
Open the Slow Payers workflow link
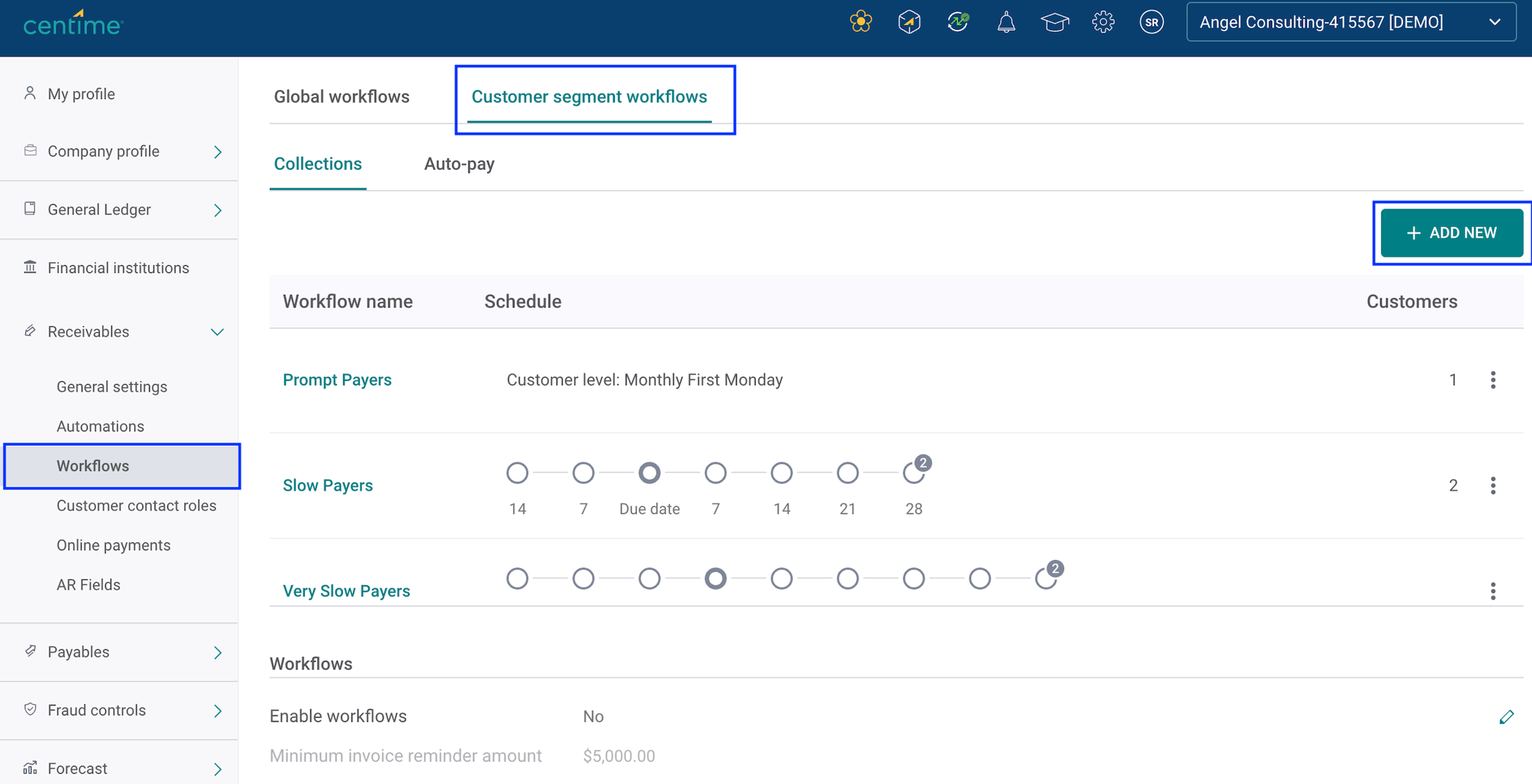[328, 485]
